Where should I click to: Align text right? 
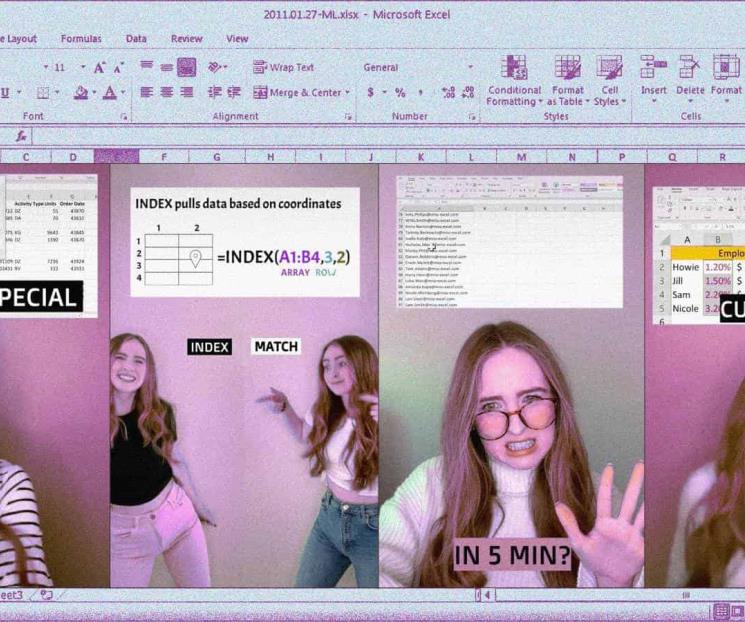[187, 92]
